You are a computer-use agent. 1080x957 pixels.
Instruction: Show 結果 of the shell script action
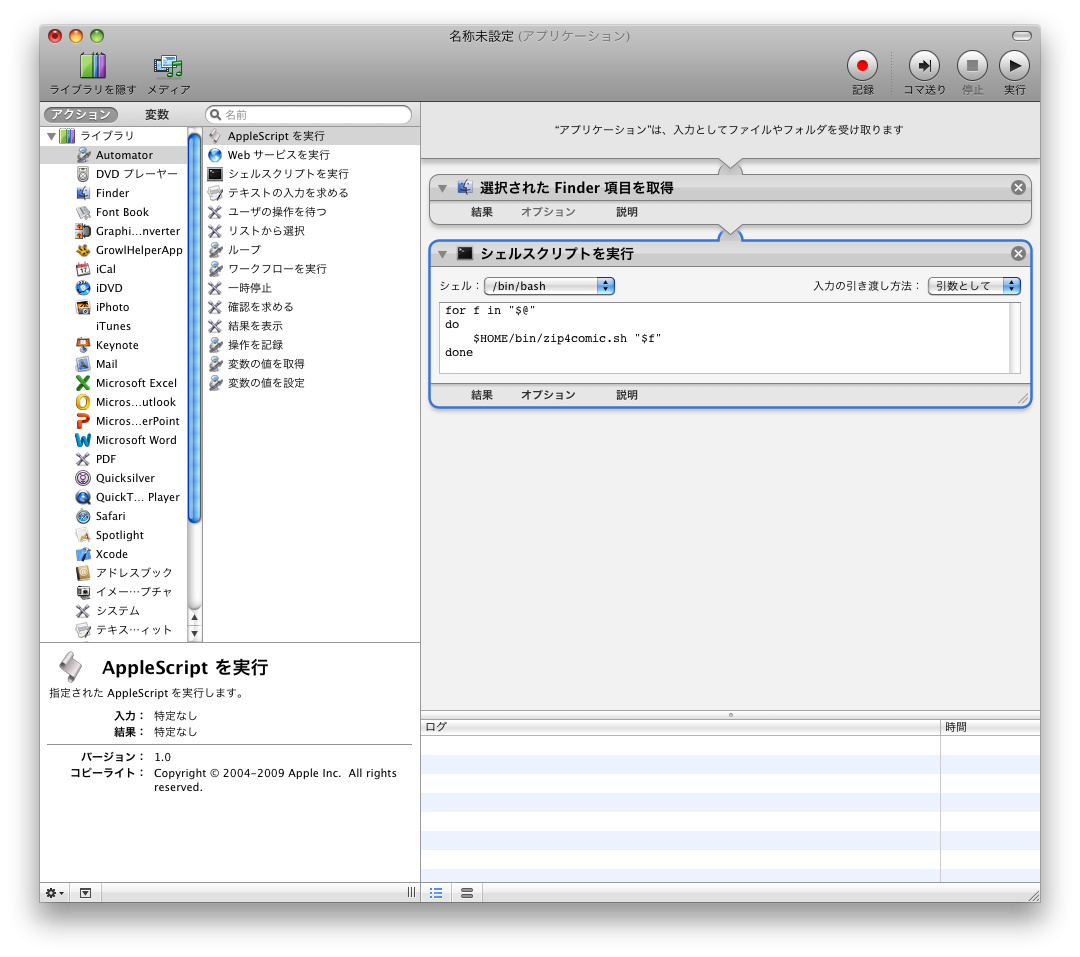coord(481,395)
